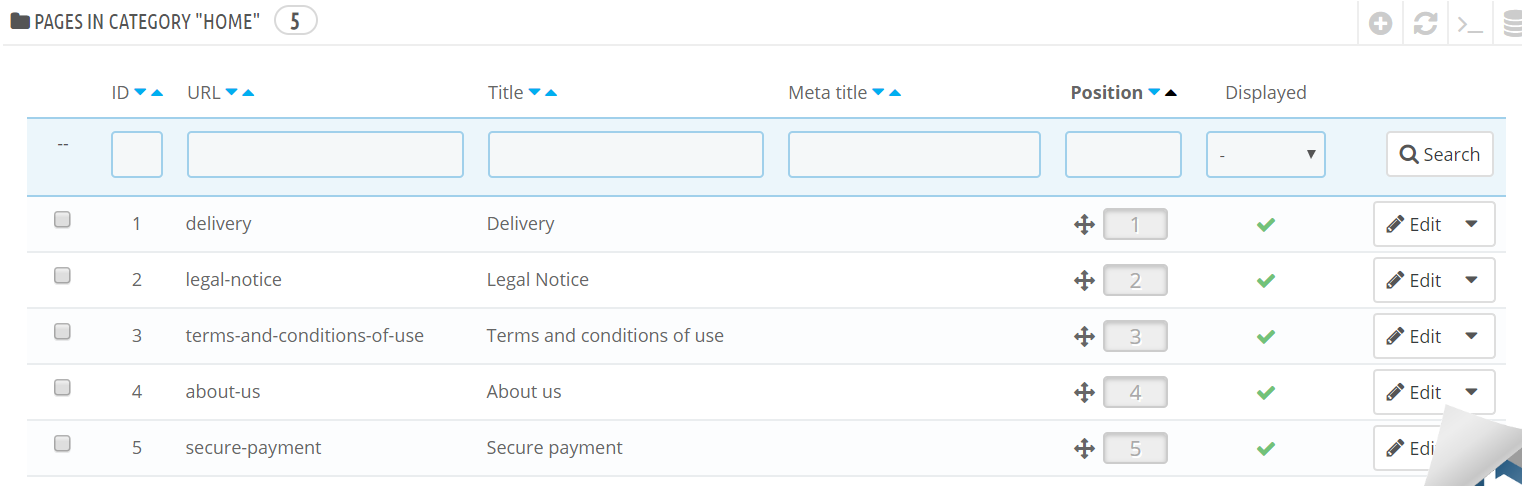The width and height of the screenshot is (1522, 486).
Task: Click the Search button
Action: pos(1439,155)
